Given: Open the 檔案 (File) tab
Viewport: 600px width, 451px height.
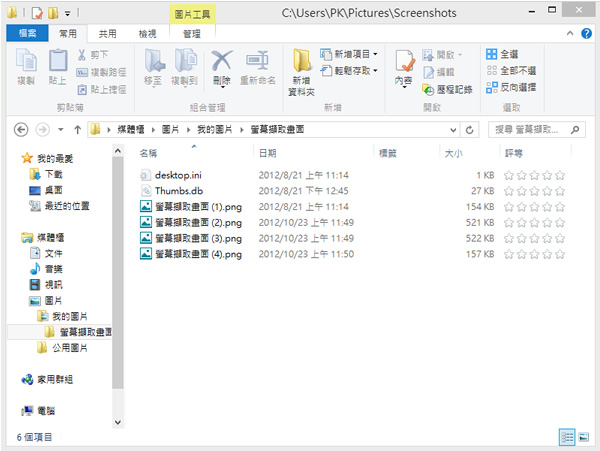Looking at the screenshot, I should pyautogui.click(x=27, y=33).
